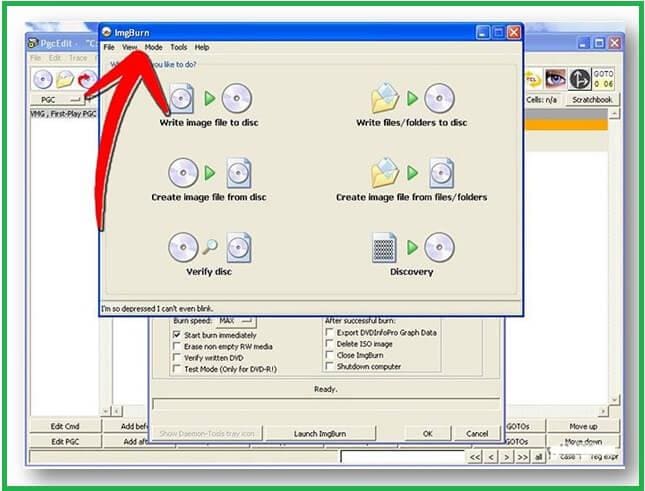Click the GOTO icon in PgcEdit toolbar
The width and height of the screenshot is (645, 491).
pos(603,78)
